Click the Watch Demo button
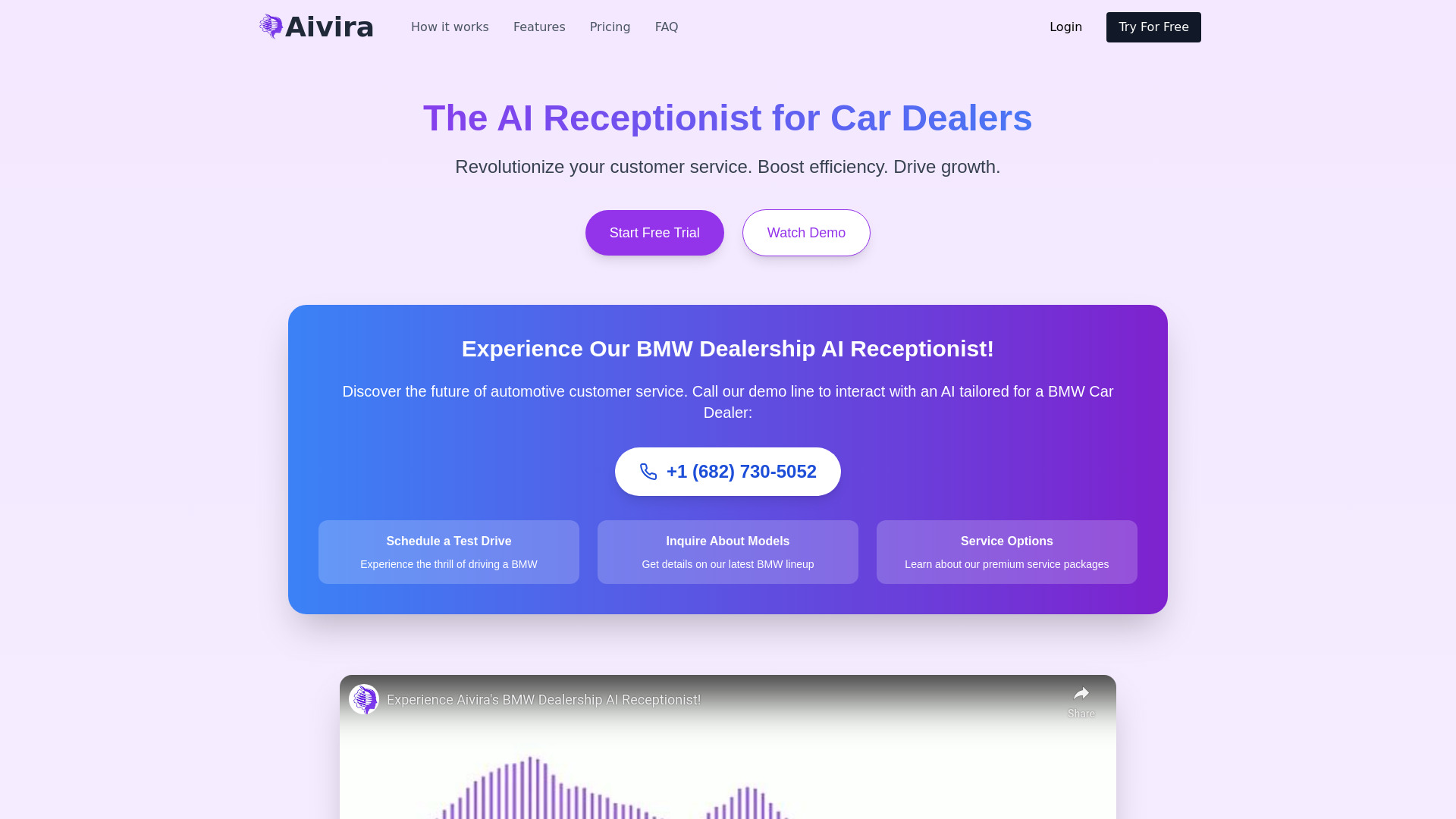 tap(806, 232)
